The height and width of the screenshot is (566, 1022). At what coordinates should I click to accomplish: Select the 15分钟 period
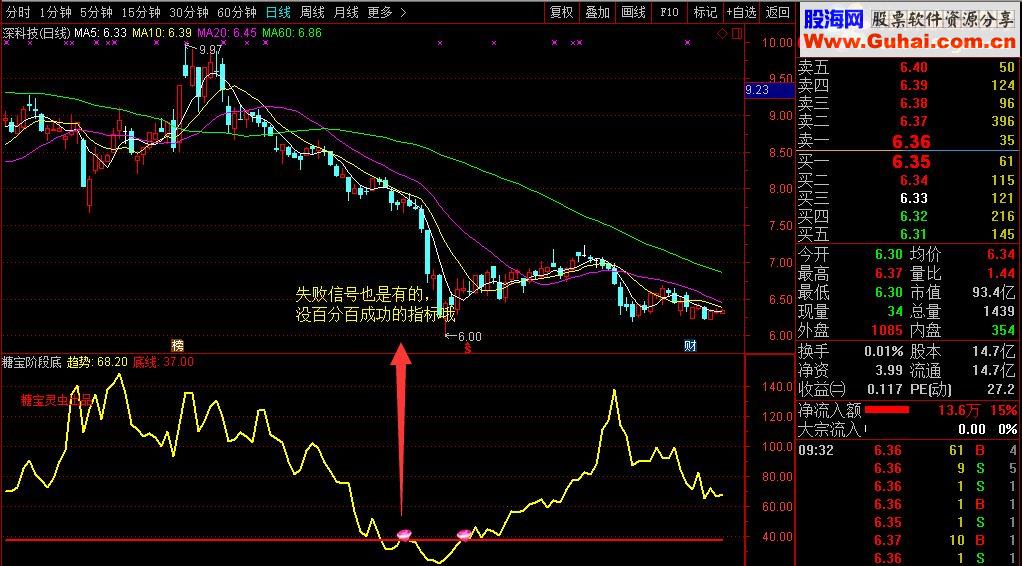click(x=141, y=12)
